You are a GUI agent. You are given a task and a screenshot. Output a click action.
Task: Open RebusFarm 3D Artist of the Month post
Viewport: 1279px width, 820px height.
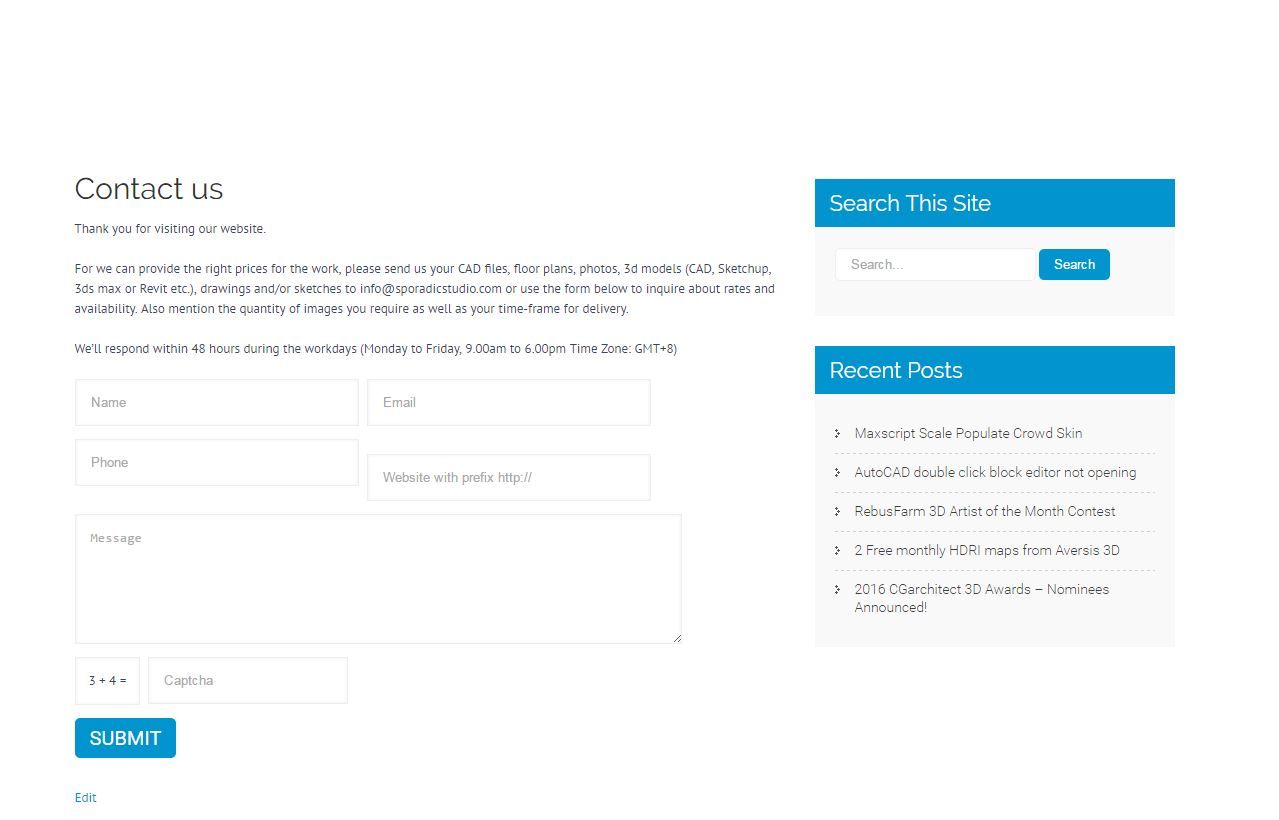[x=985, y=511]
